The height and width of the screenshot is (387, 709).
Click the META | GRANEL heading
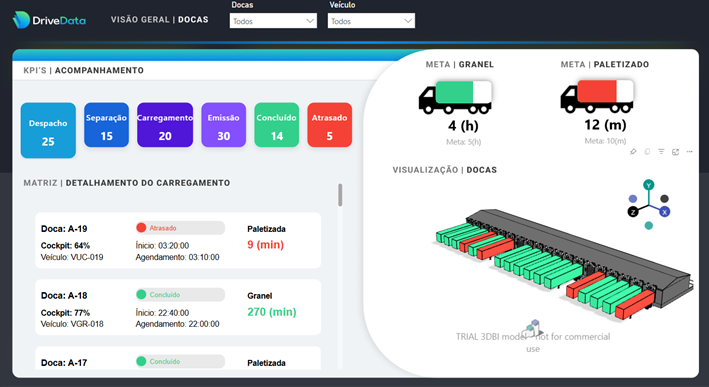[x=460, y=65]
